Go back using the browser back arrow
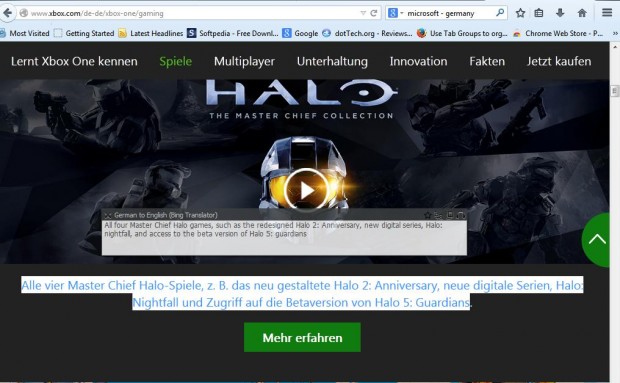This screenshot has width=620, height=383. coord(7,13)
